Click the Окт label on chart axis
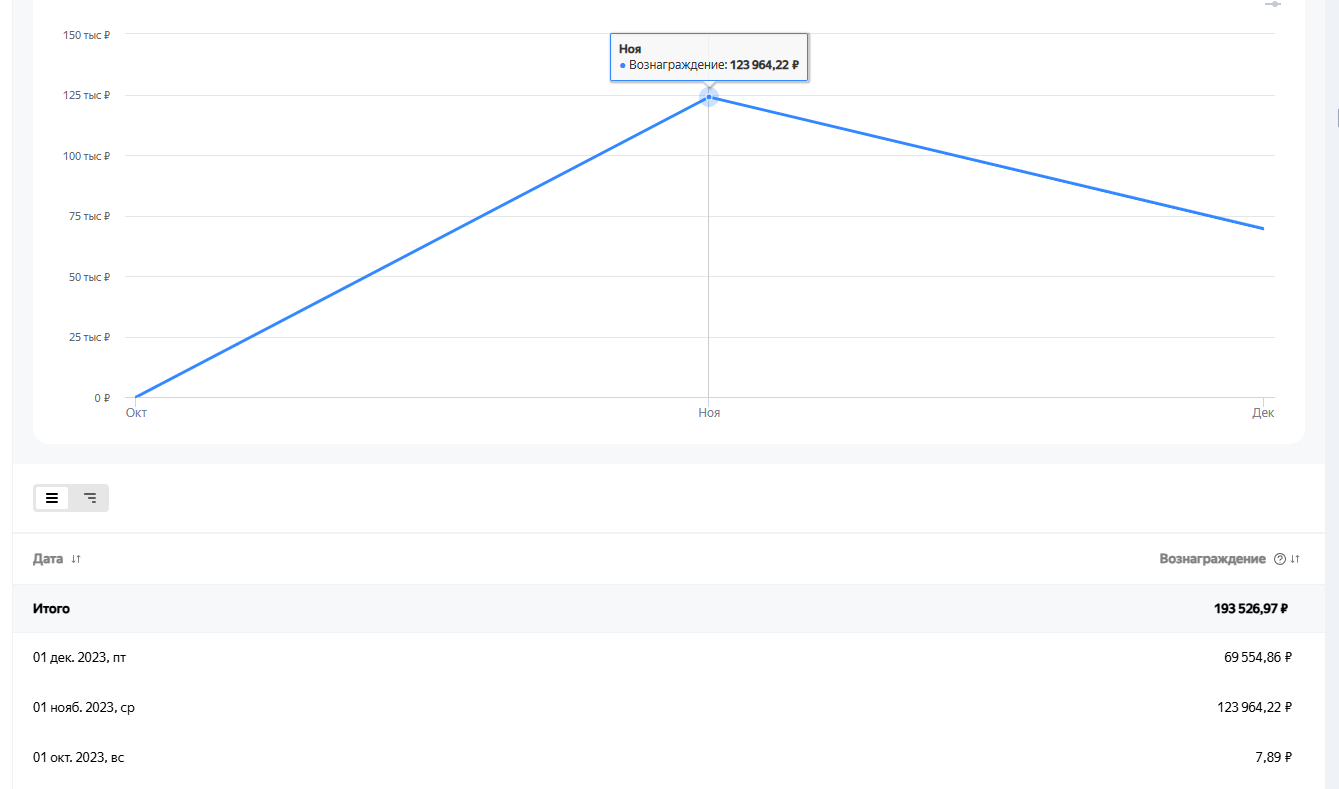The width and height of the screenshot is (1339, 789). (136, 412)
